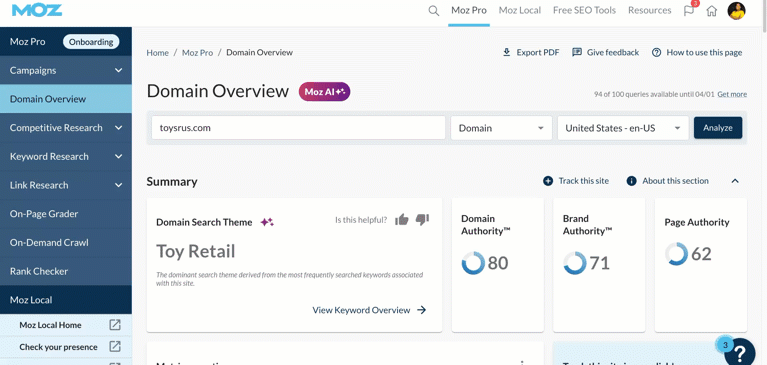Click the Brand Authority 71 ring
767x365 pixels.
[x=574, y=263]
